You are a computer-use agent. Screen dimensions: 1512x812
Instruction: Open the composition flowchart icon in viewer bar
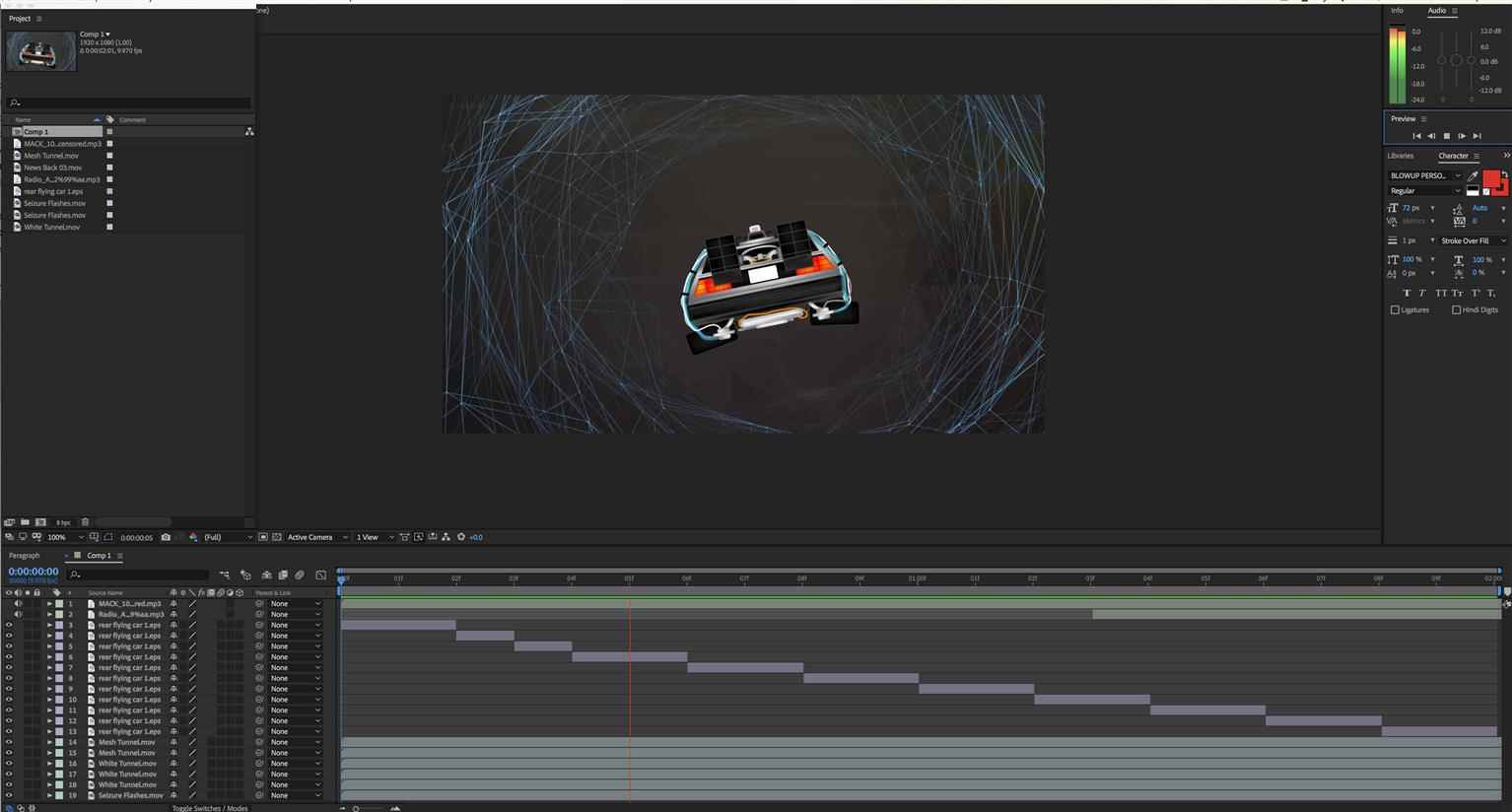pyautogui.click(x=446, y=537)
